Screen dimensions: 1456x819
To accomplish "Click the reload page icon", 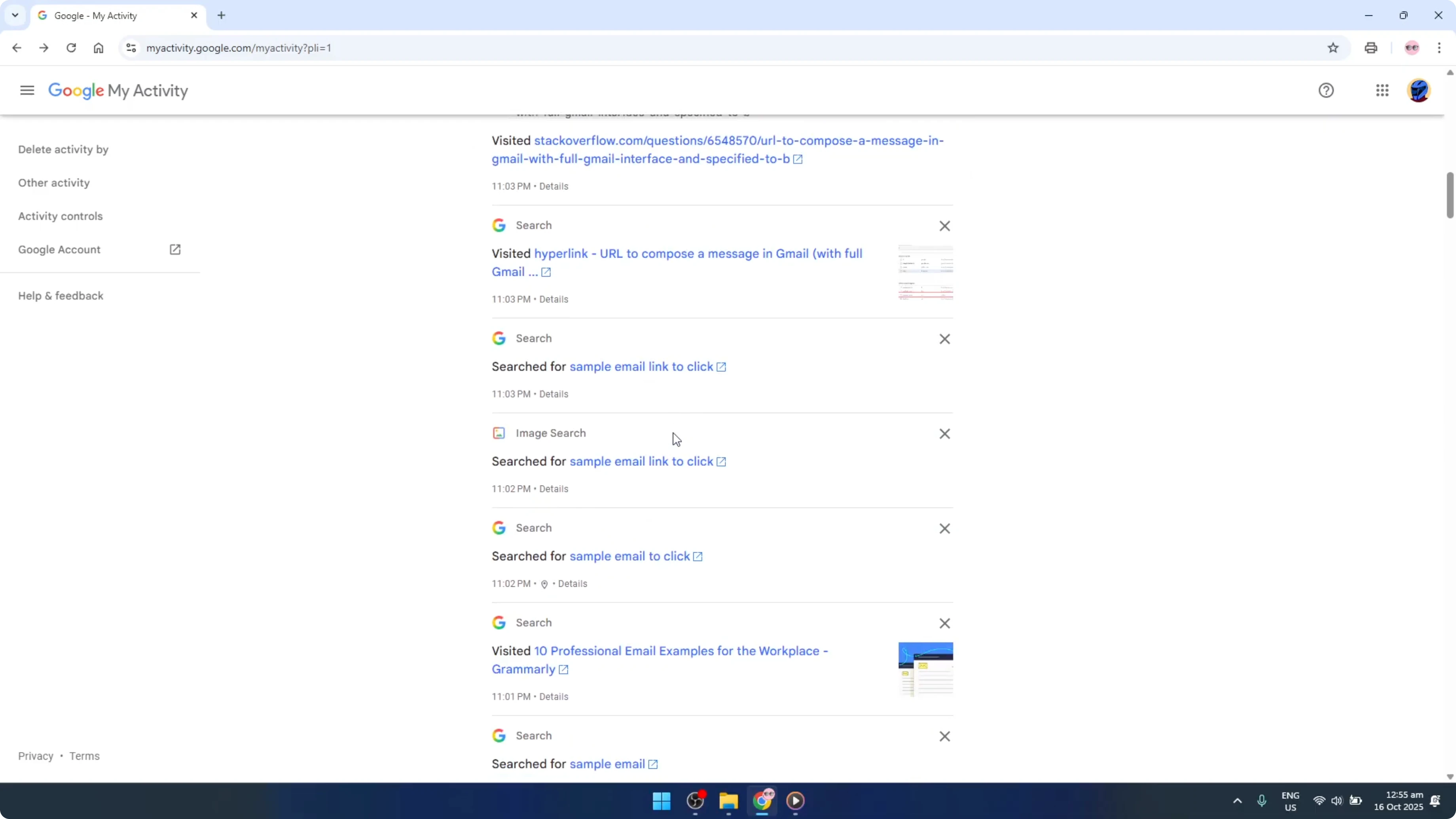I will tap(71, 48).
